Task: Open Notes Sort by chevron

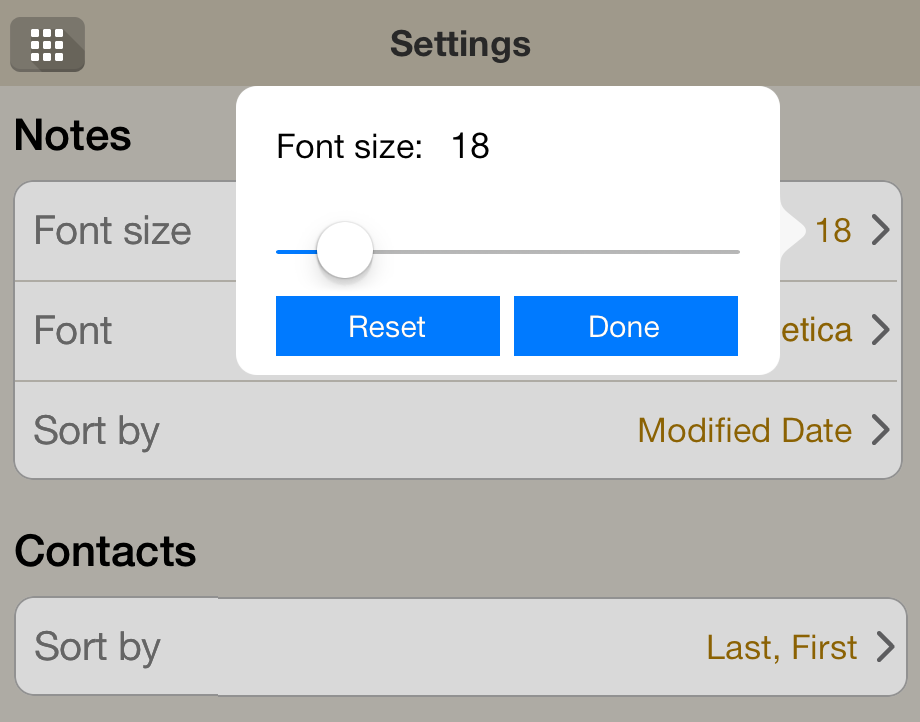Action: pos(881,430)
